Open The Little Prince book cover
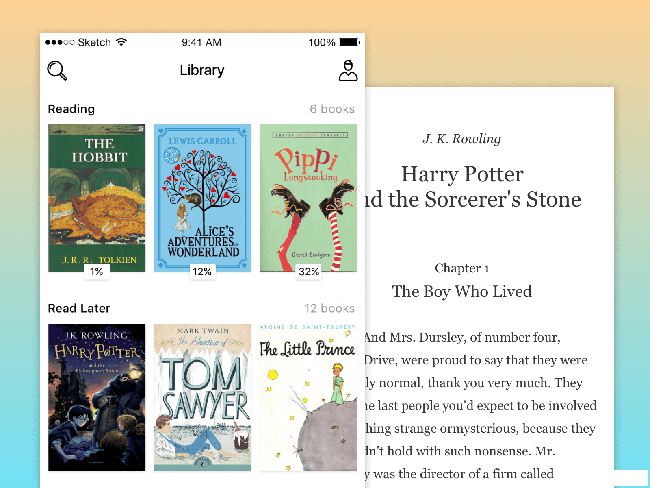The image size is (650, 488). (308, 397)
